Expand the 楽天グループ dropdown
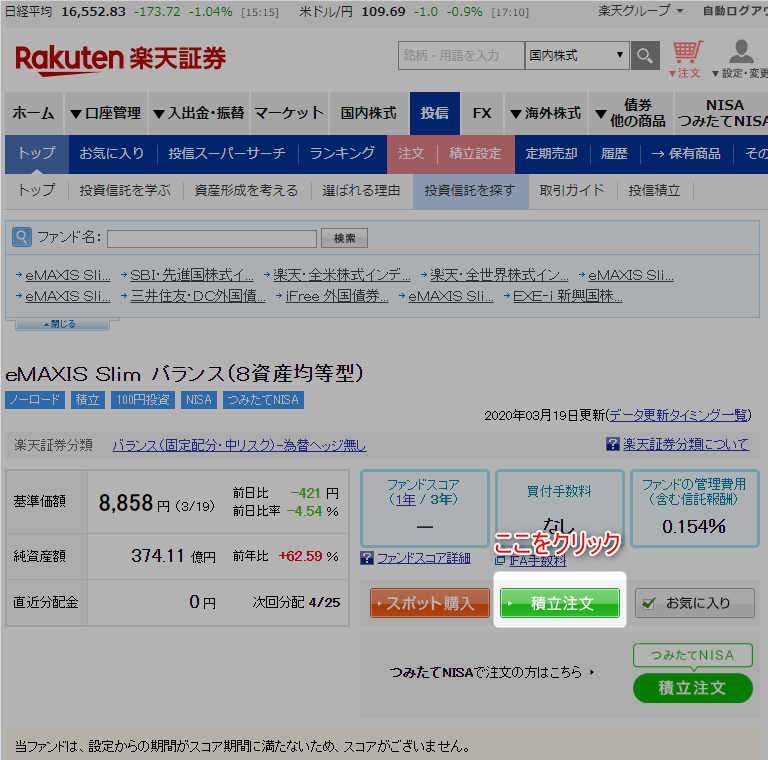The width and height of the screenshot is (768, 760). click(x=640, y=11)
